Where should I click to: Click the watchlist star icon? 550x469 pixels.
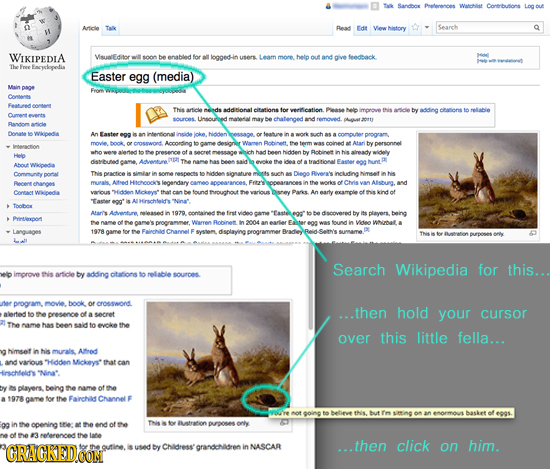(x=415, y=27)
